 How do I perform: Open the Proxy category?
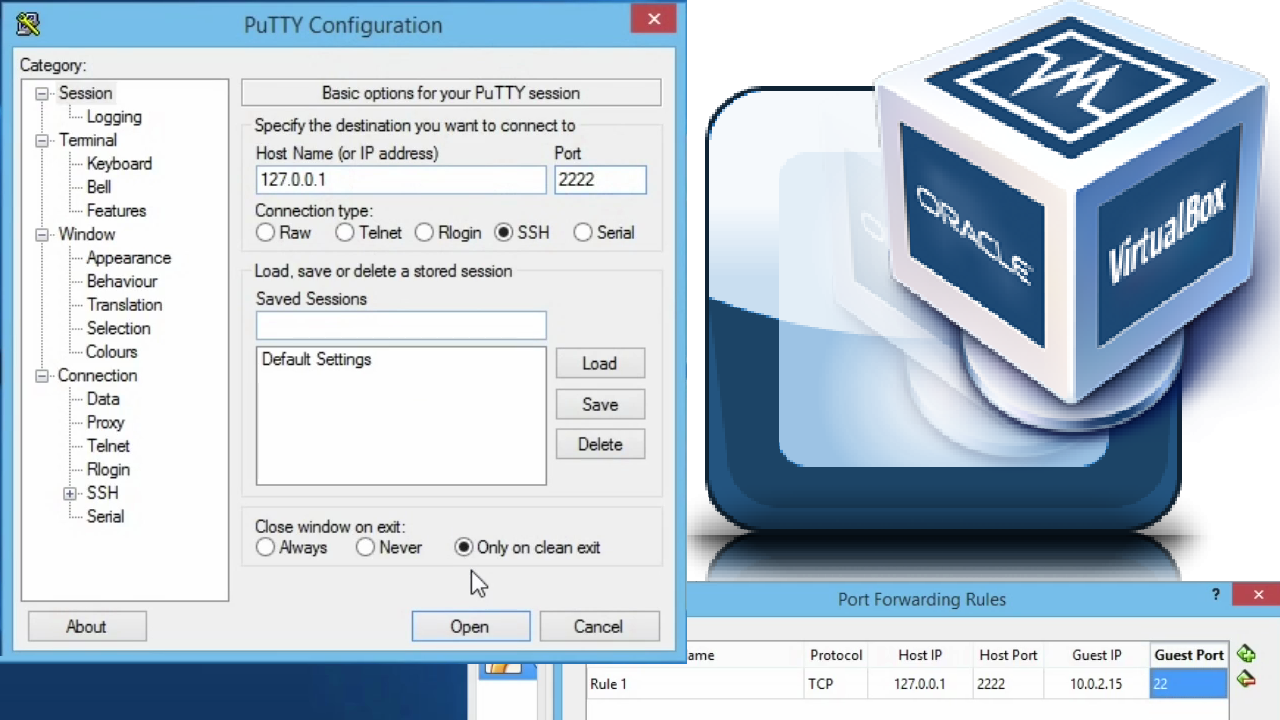105,423
